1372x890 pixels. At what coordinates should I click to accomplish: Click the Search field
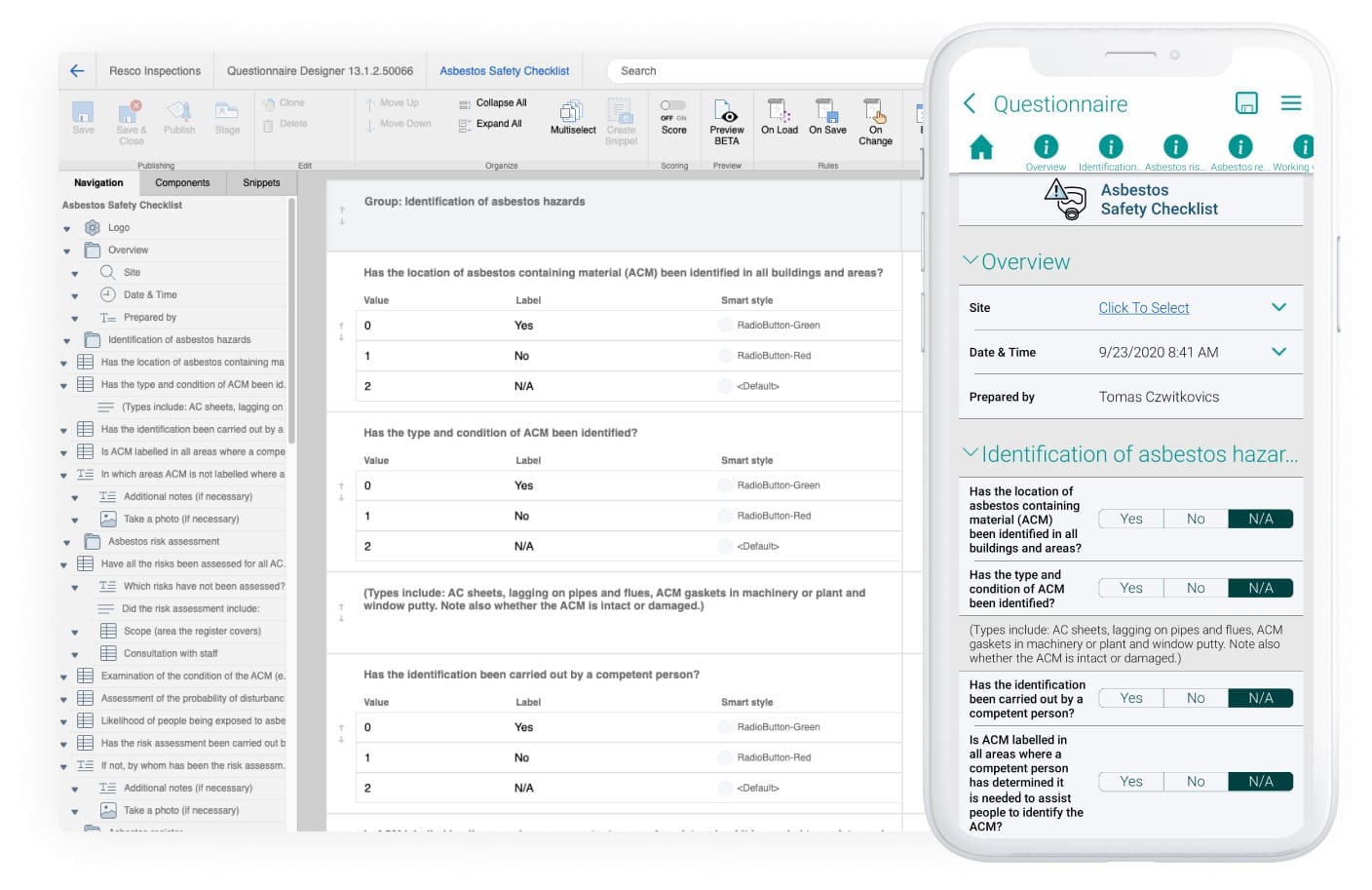tap(765, 70)
